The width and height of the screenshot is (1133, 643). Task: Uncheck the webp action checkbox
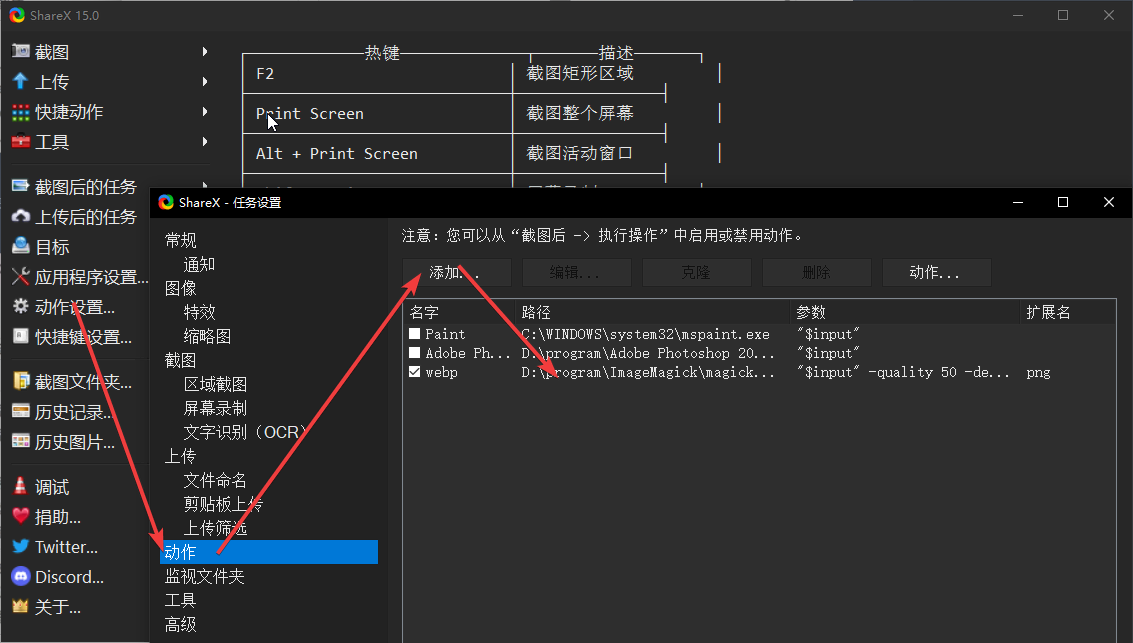pyautogui.click(x=415, y=372)
